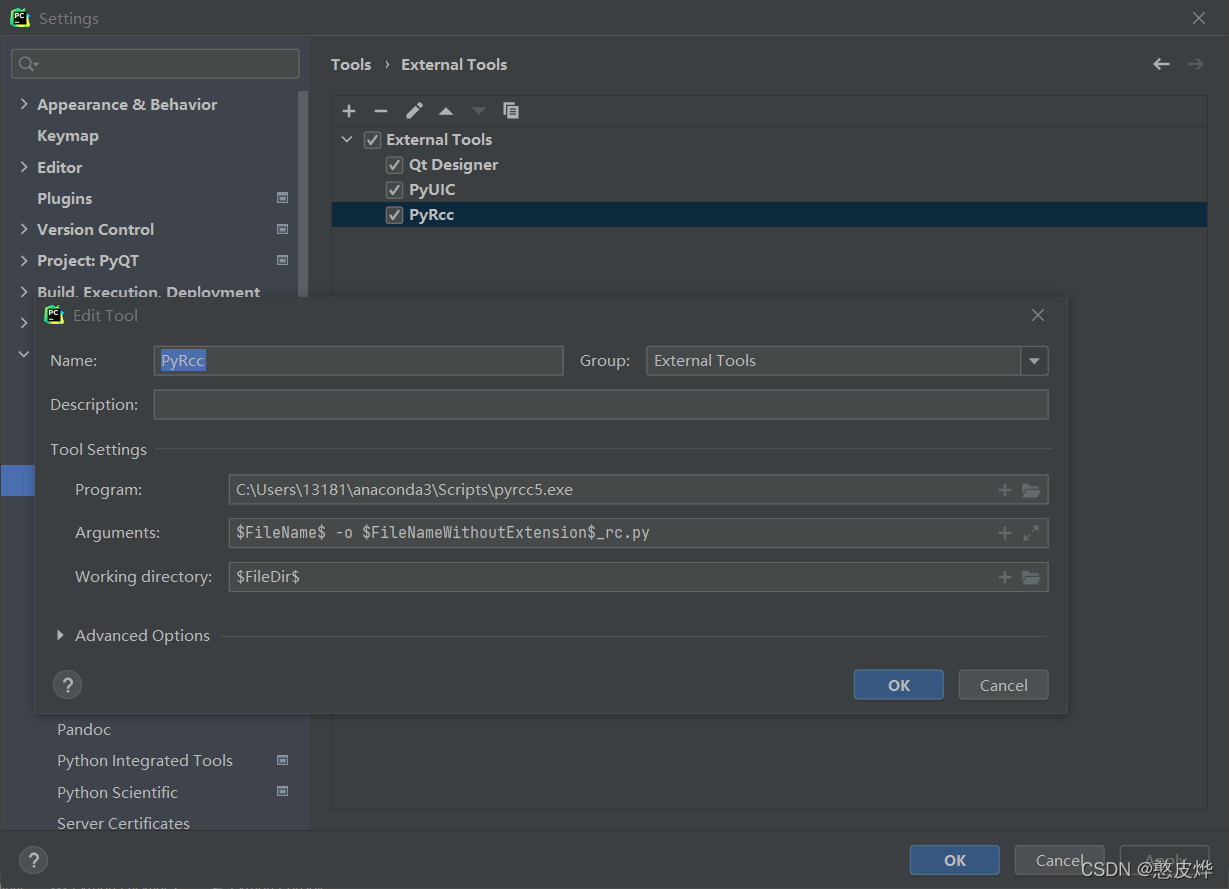This screenshot has height=889, width=1229.
Task: Add a new external tool with plus icon
Action: [x=349, y=111]
